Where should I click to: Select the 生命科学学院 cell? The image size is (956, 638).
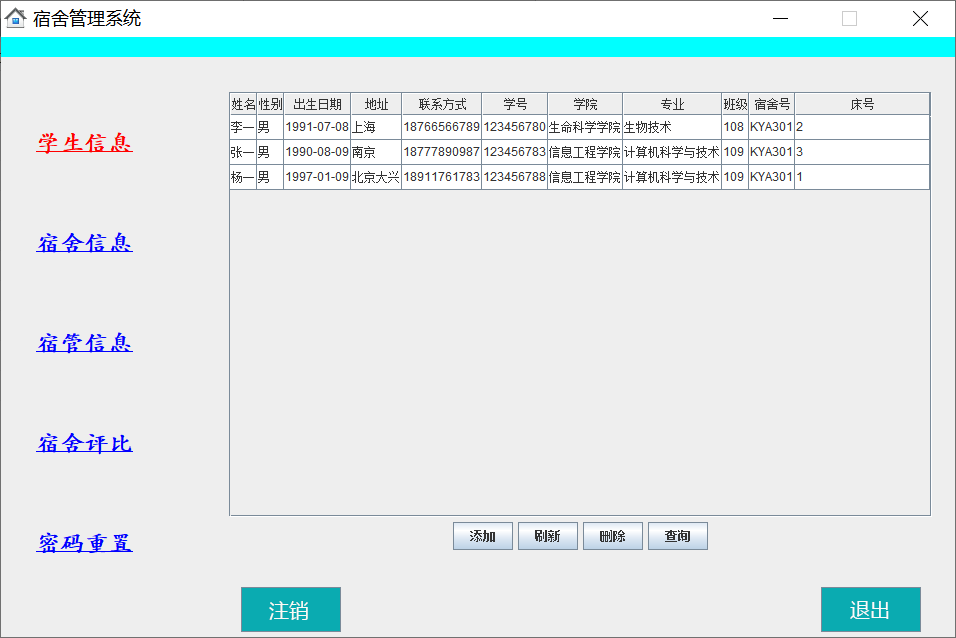tap(585, 127)
